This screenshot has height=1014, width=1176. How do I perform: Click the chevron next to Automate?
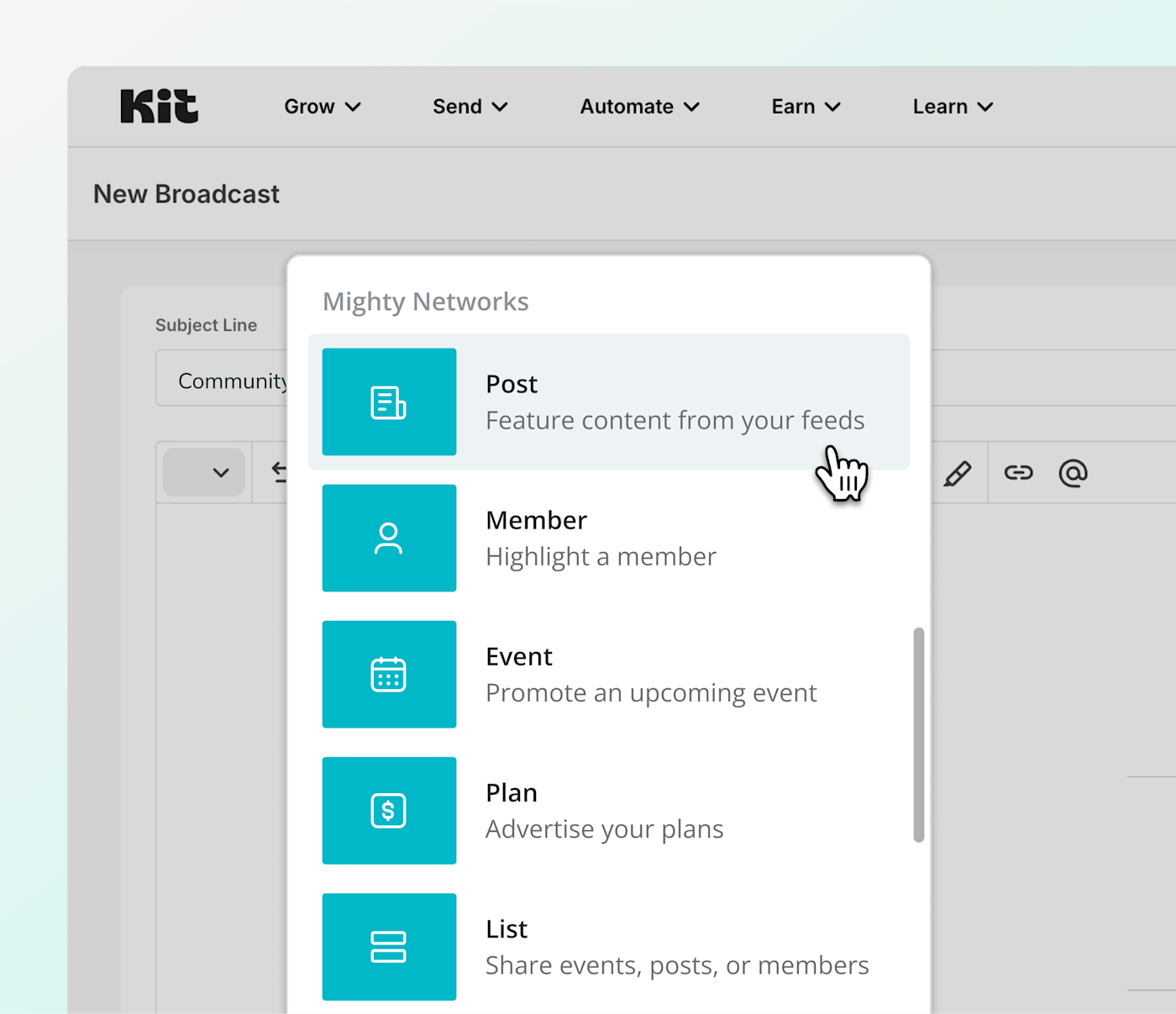coord(691,108)
